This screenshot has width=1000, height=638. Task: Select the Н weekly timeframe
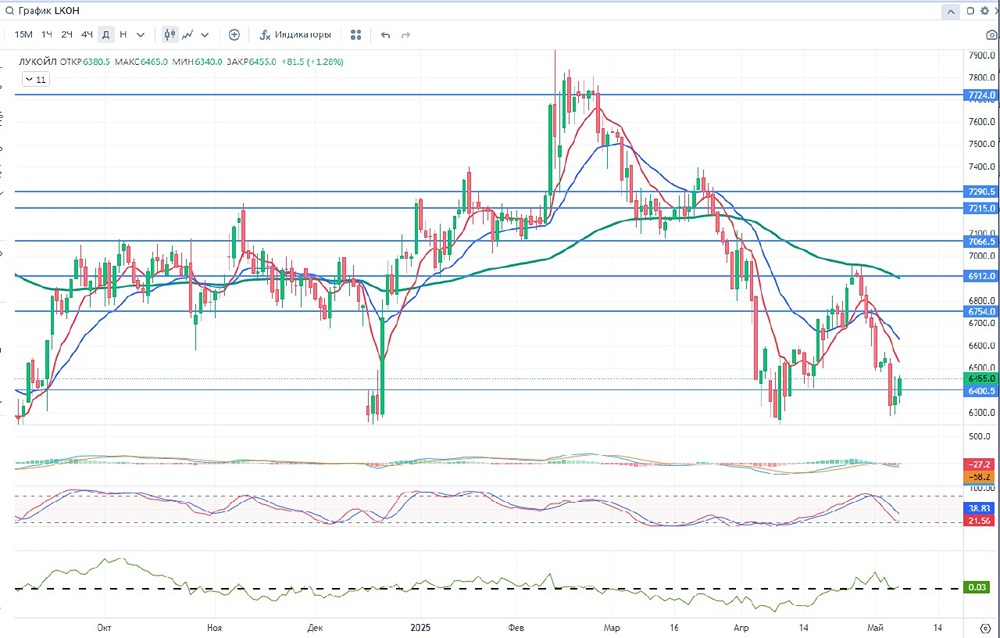(x=123, y=34)
